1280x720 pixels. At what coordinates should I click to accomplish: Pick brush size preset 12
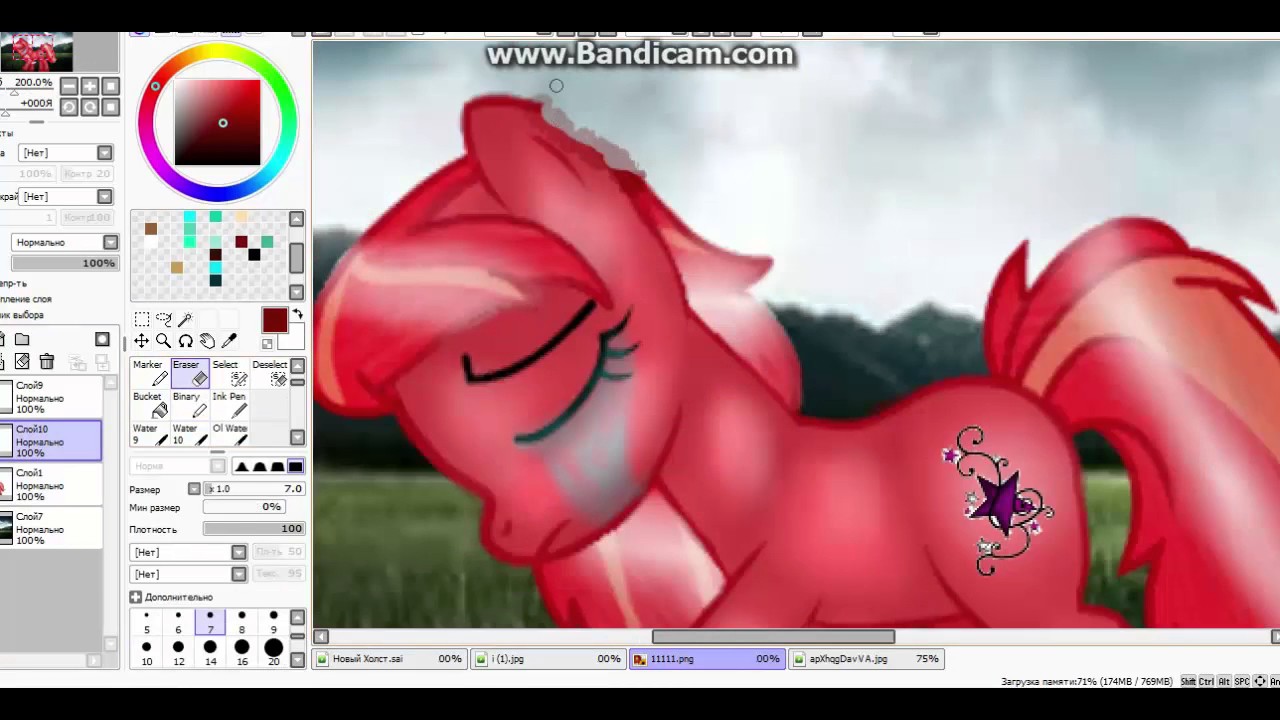[x=178, y=653]
